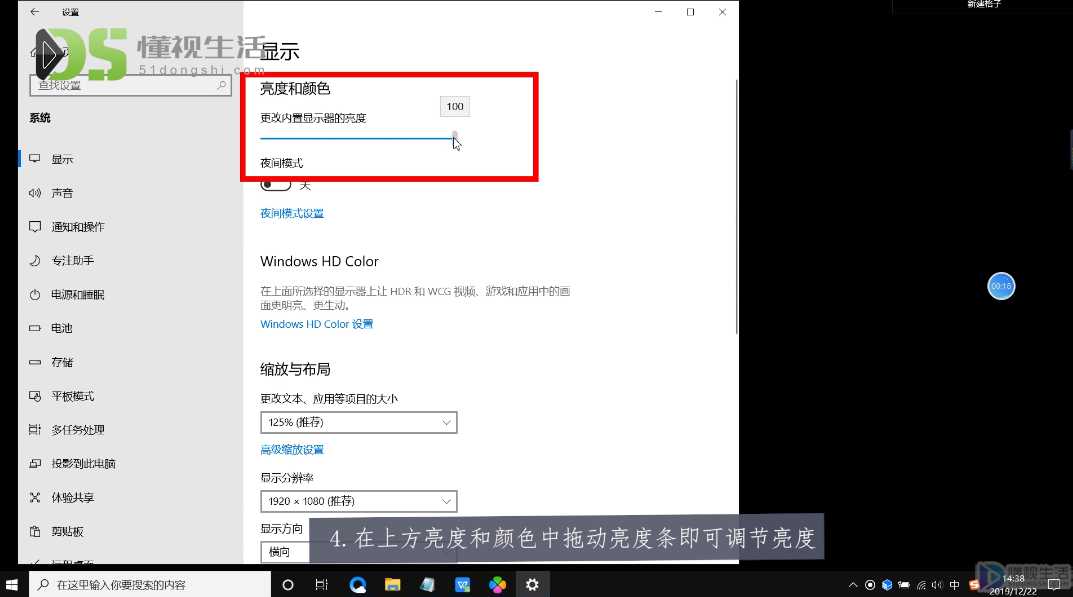Open the 声音 (Sound) settings icon

point(61,192)
